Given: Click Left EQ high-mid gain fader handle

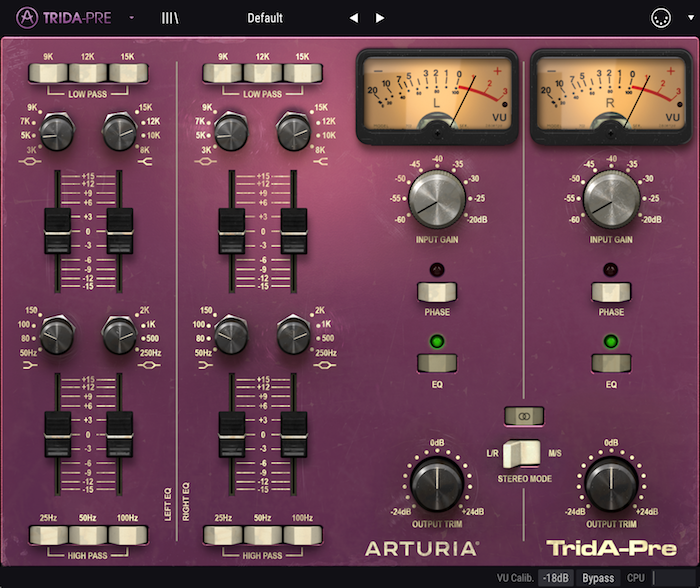Looking at the screenshot, I should (x=57, y=231).
